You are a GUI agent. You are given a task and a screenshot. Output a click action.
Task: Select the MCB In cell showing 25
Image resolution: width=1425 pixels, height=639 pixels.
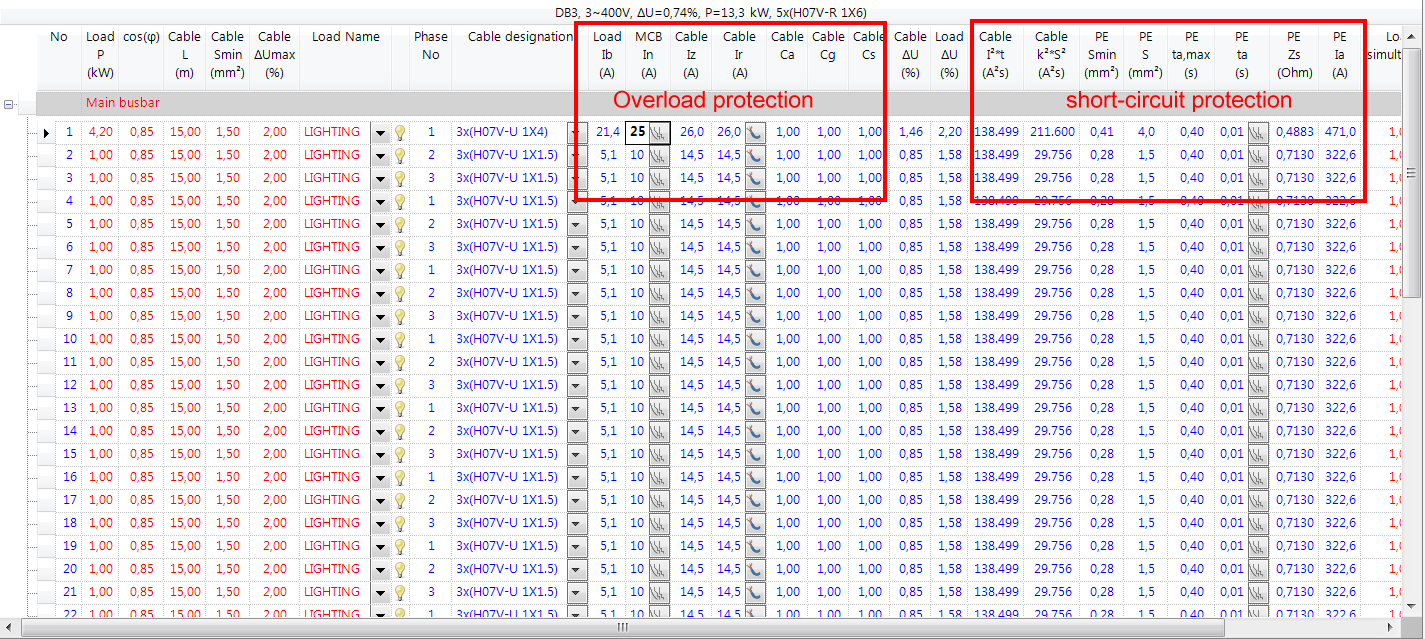[637, 132]
